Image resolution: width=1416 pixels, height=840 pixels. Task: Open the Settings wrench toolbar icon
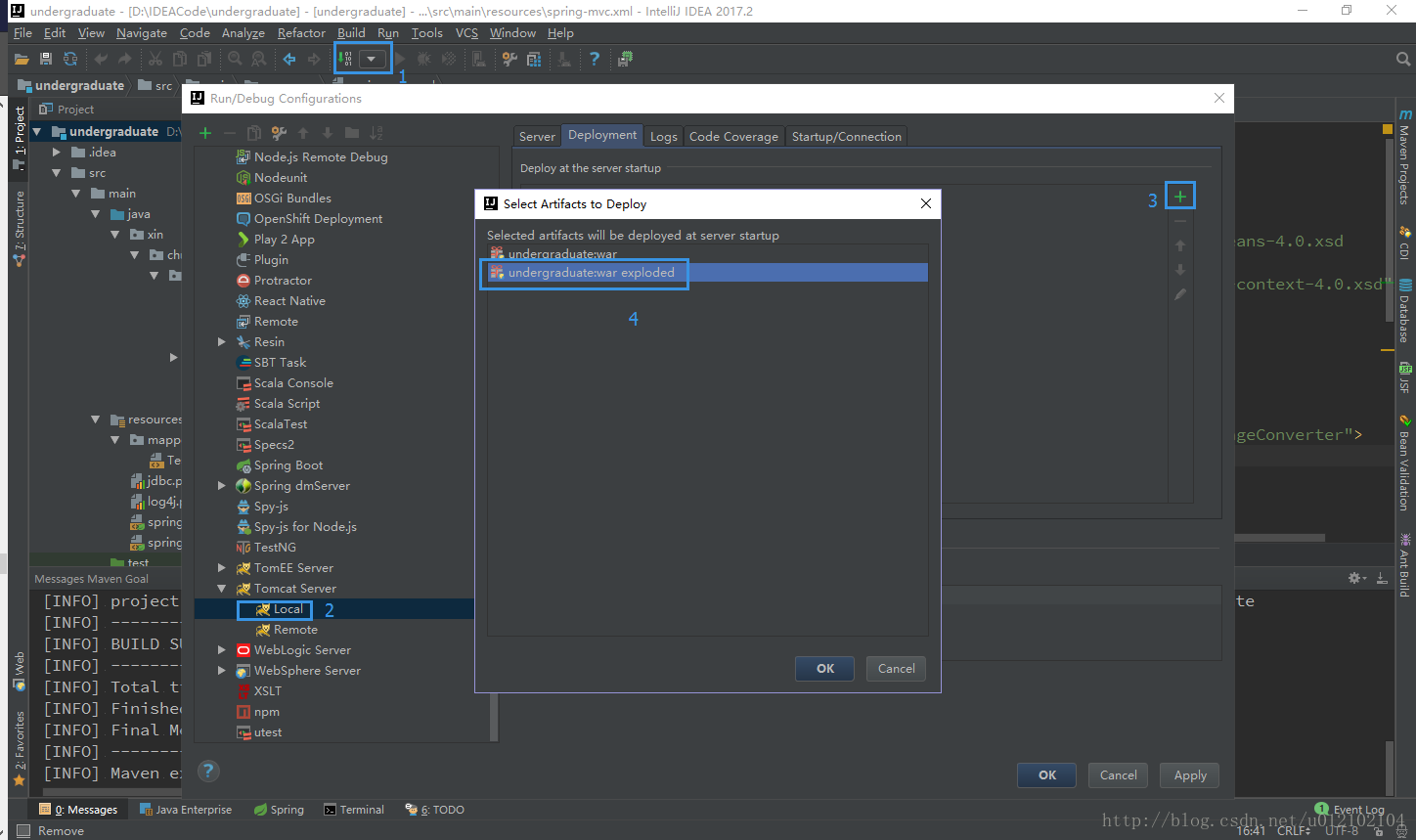(x=509, y=60)
